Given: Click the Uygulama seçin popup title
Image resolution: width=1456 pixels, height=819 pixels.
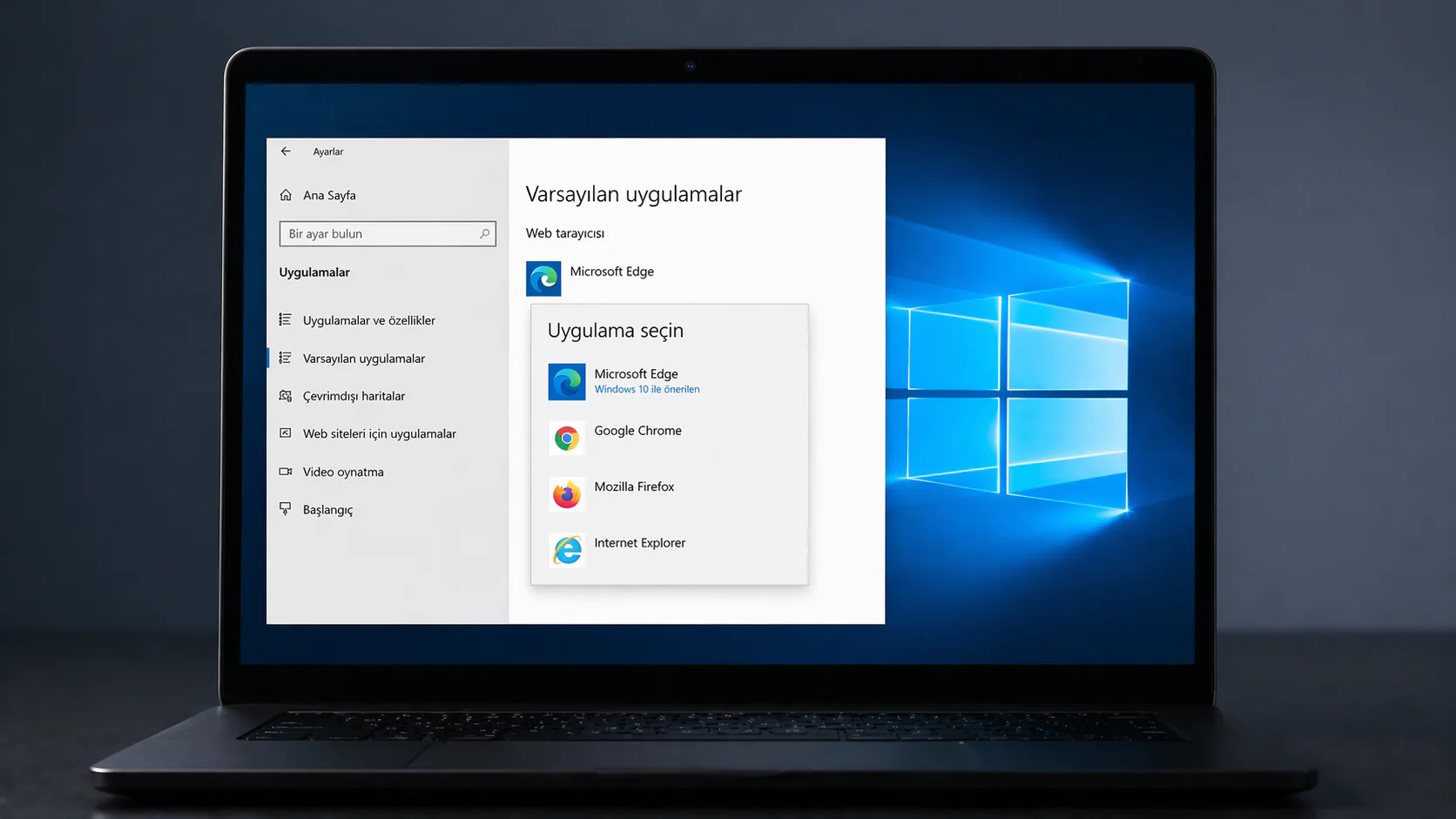Looking at the screenshot, I should 615,331.
